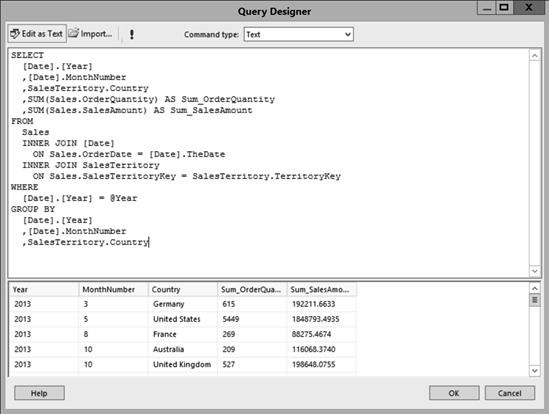Screen dimensions: 549x414
Task: Select the 116068.3740 sales amount cell
Action: coord(322,349)
